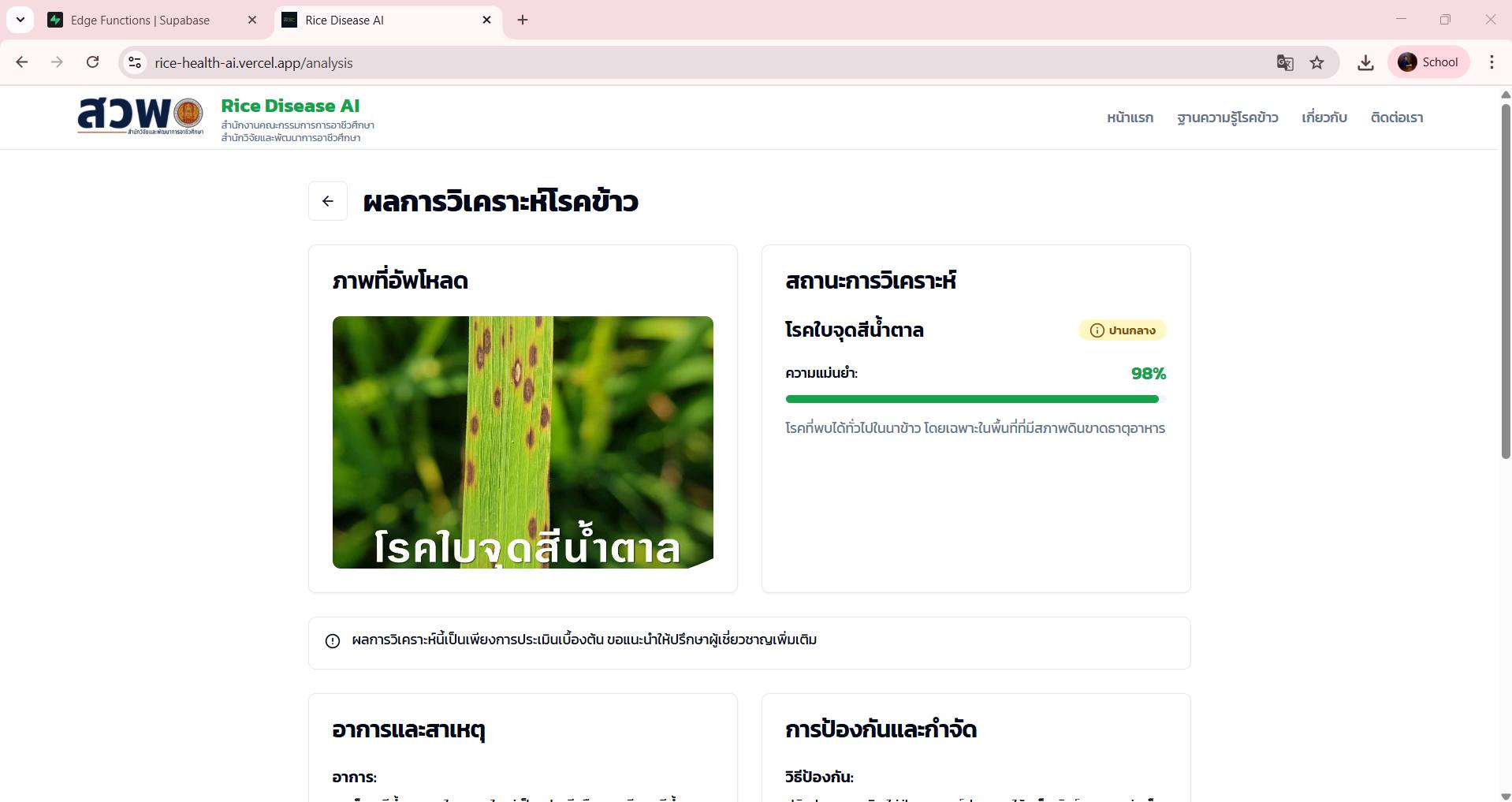
Task: Click the uploaded rice leaf image
Action: tap(523, 442)
